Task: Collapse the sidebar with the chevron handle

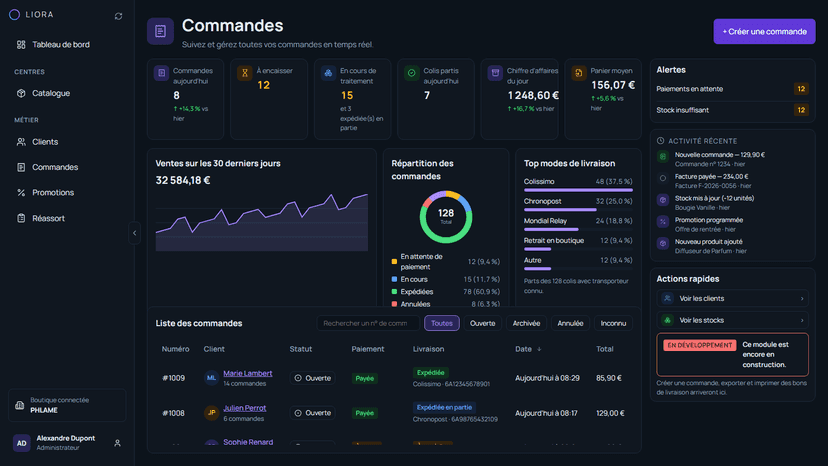Action: pos(134,232)
